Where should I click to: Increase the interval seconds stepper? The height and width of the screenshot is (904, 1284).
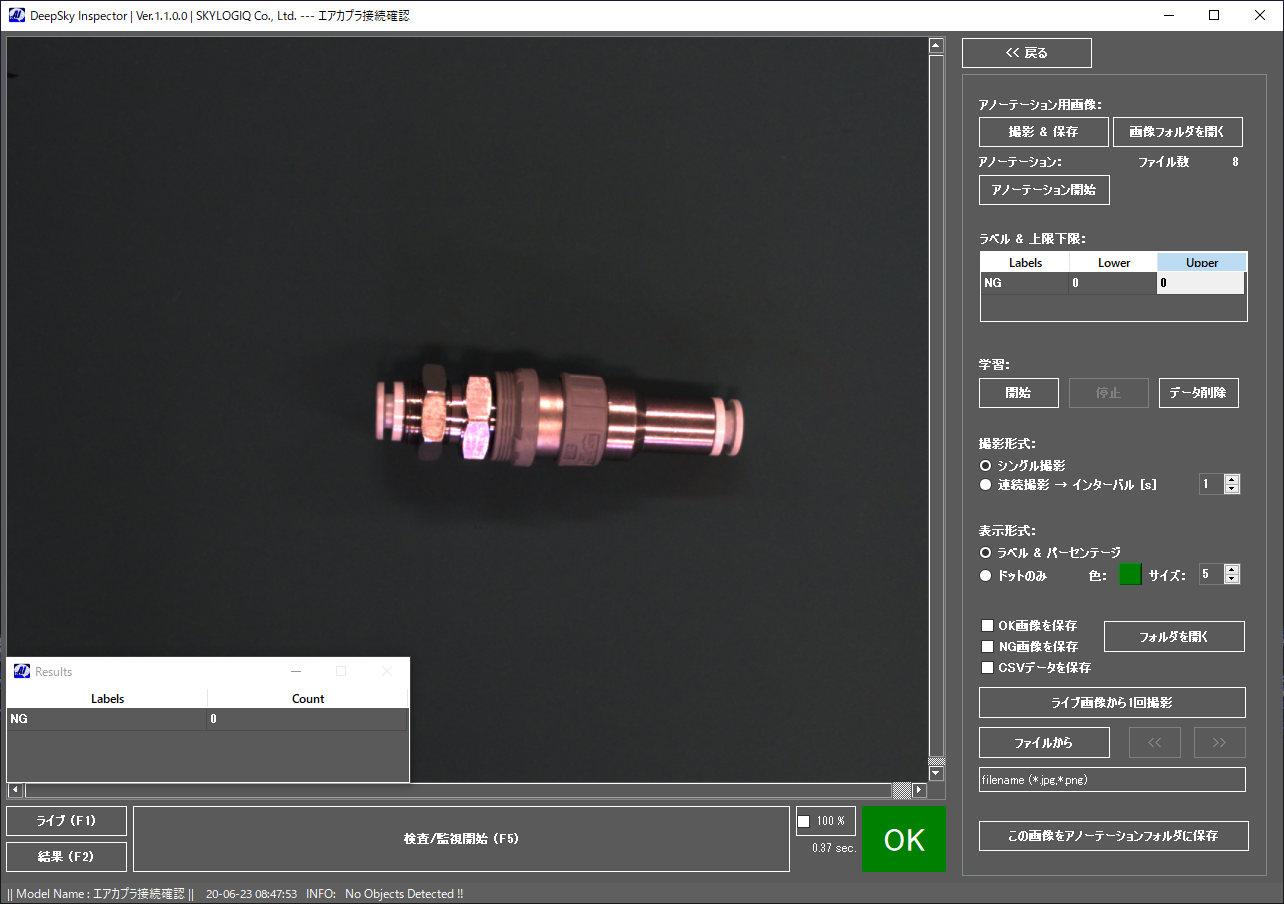[x=1232, y=479]
